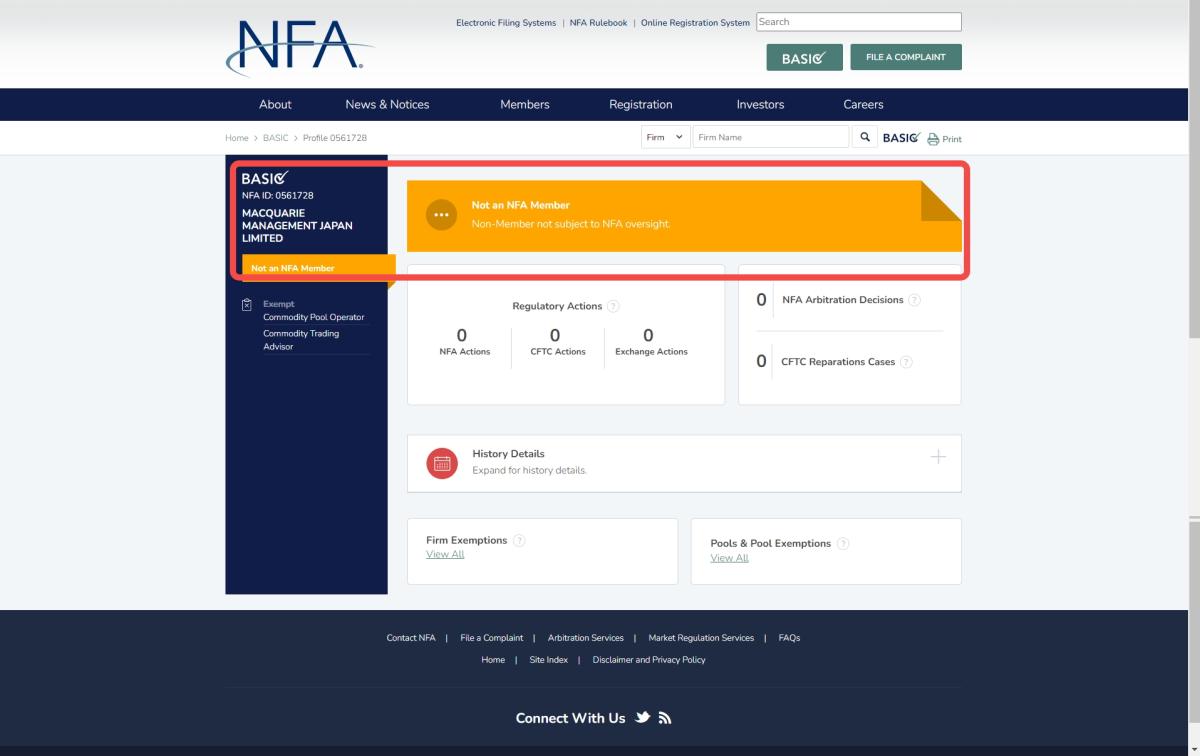Image resolution: width=1200 pixels, height=756 pixels.
Task: Click help icon beside NFA Arbitration Decisions
Action: [914, 300]
